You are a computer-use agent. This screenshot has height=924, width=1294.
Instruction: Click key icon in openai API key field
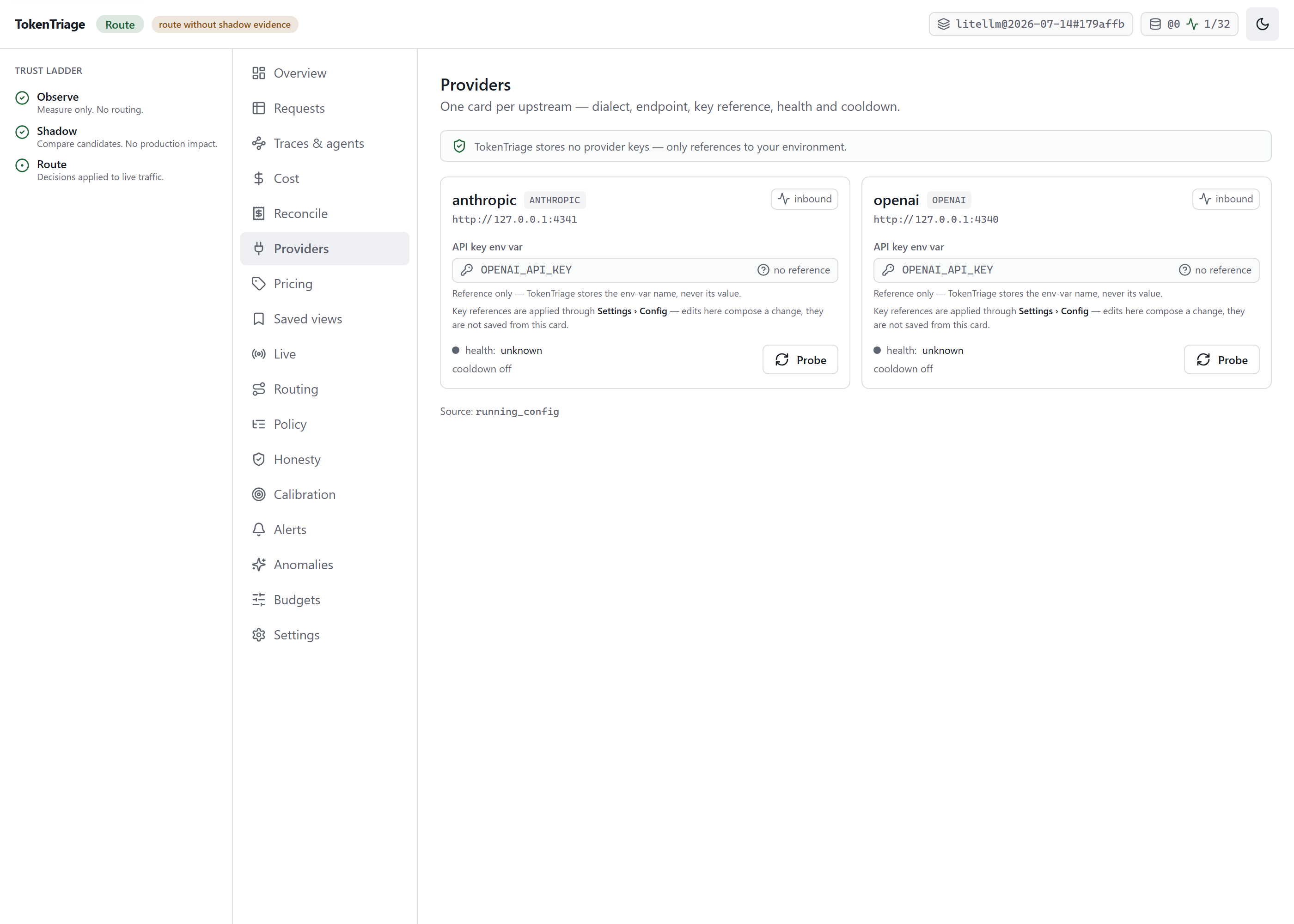(888, 270)
